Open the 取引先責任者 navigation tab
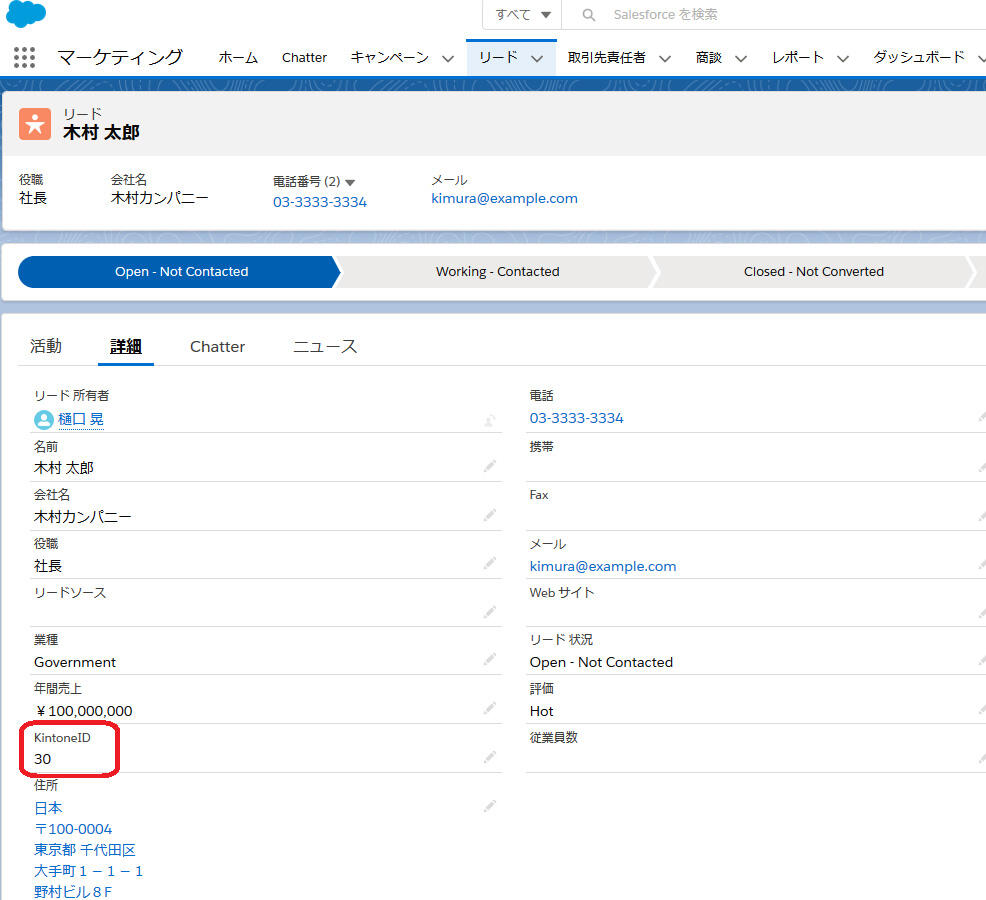The height and width of the screenshot is (900, 986). pos(606,57)
